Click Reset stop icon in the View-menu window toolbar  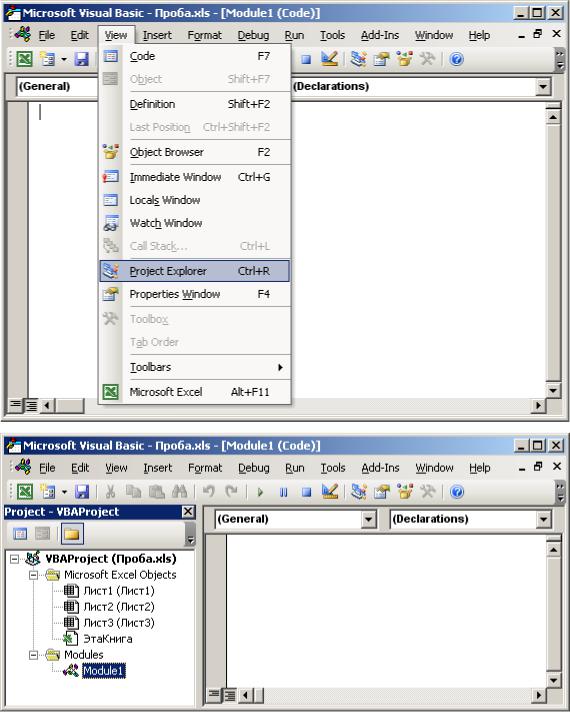tap(306, 59)
